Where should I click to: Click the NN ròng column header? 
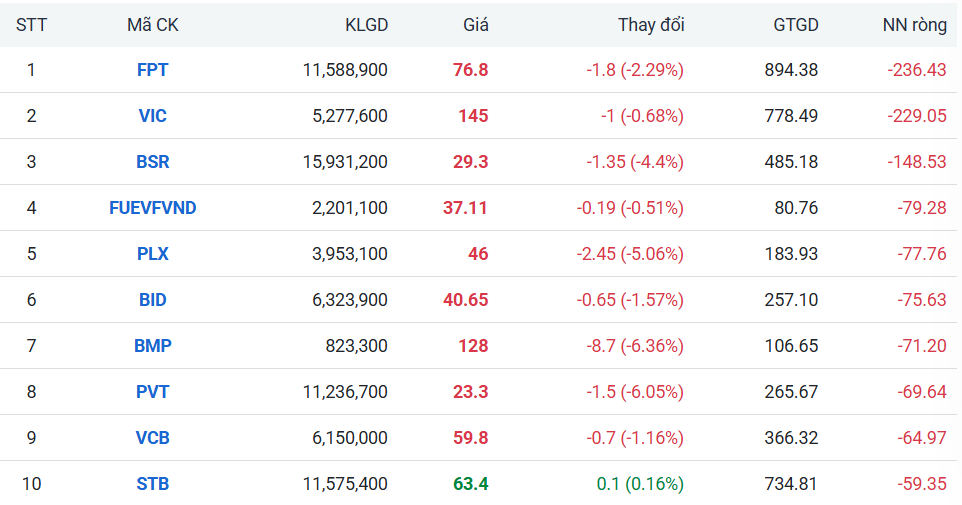pyautogui.click(x=914, y=25)
